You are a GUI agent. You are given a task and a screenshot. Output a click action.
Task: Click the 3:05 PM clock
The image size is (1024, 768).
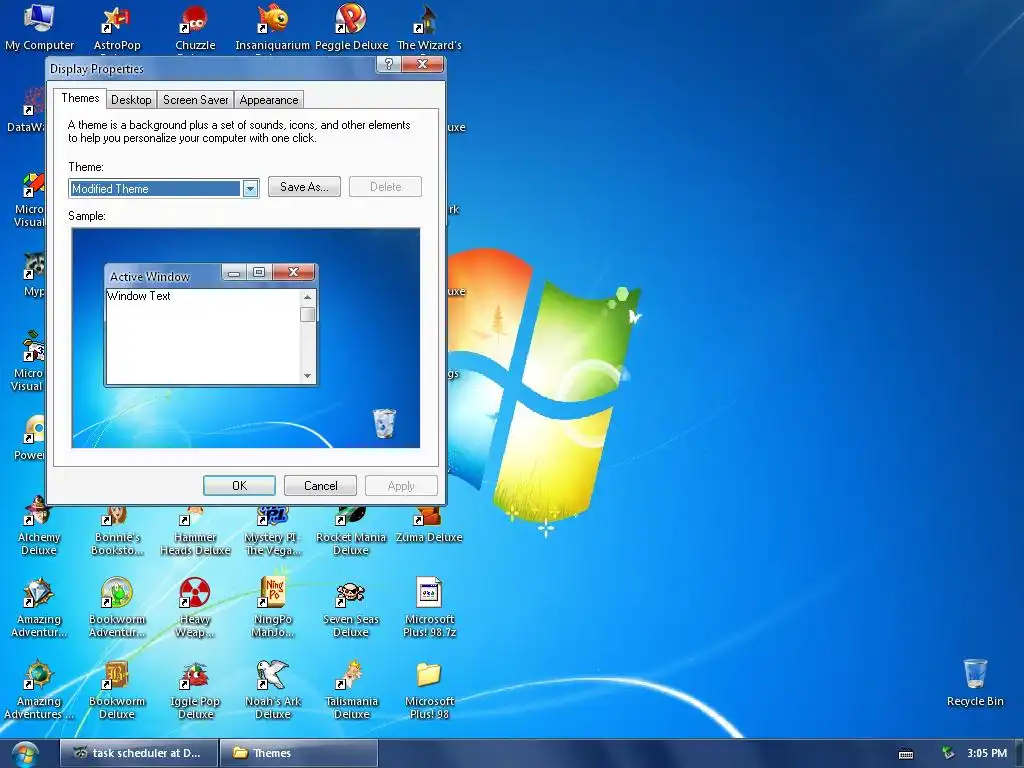pos(987,753)
